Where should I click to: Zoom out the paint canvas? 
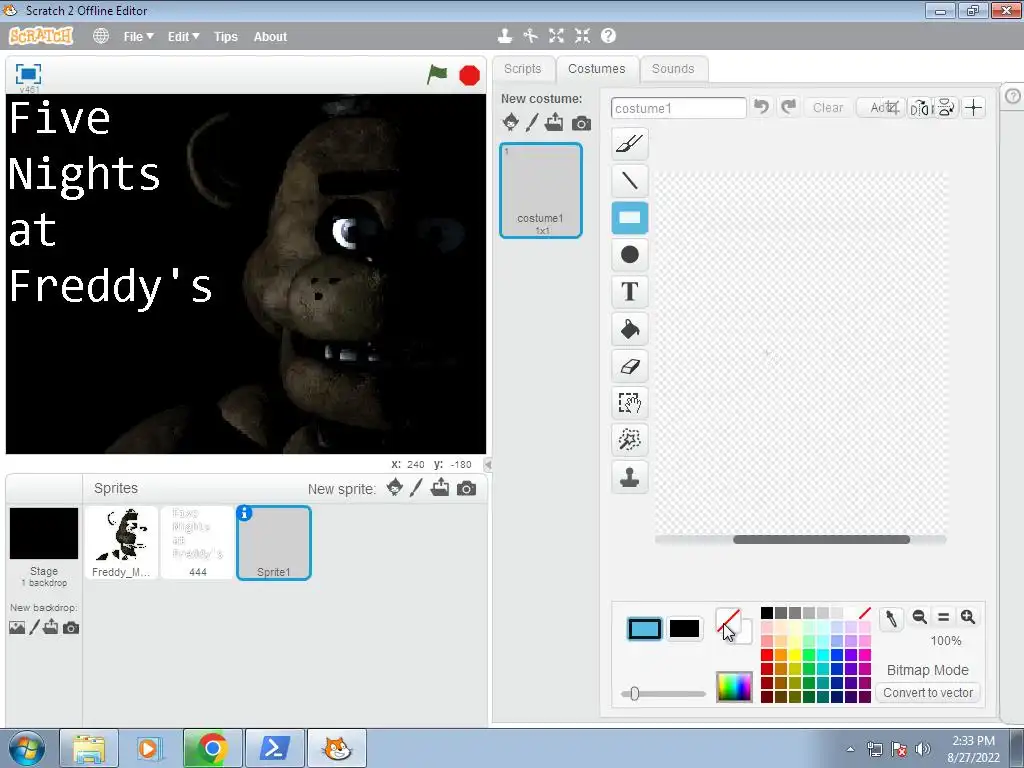tap(920, 616)
